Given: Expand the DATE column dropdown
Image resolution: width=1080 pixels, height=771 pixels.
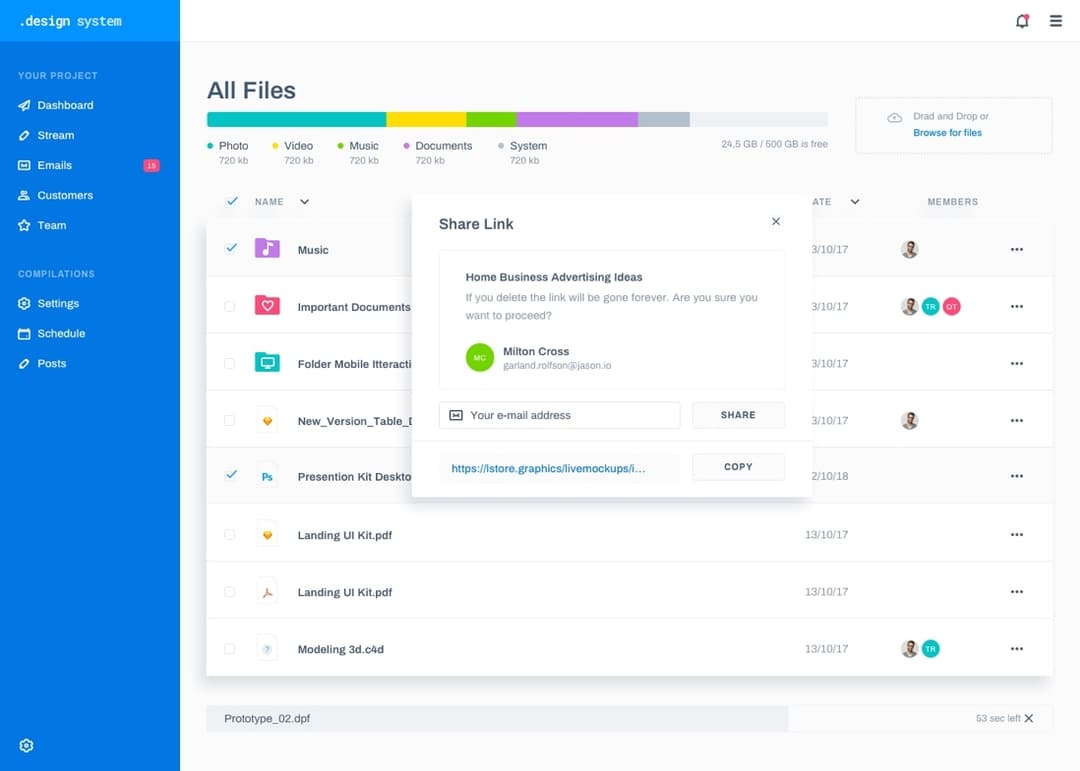Looking at the screenshot, I should [x=855, y=201].
